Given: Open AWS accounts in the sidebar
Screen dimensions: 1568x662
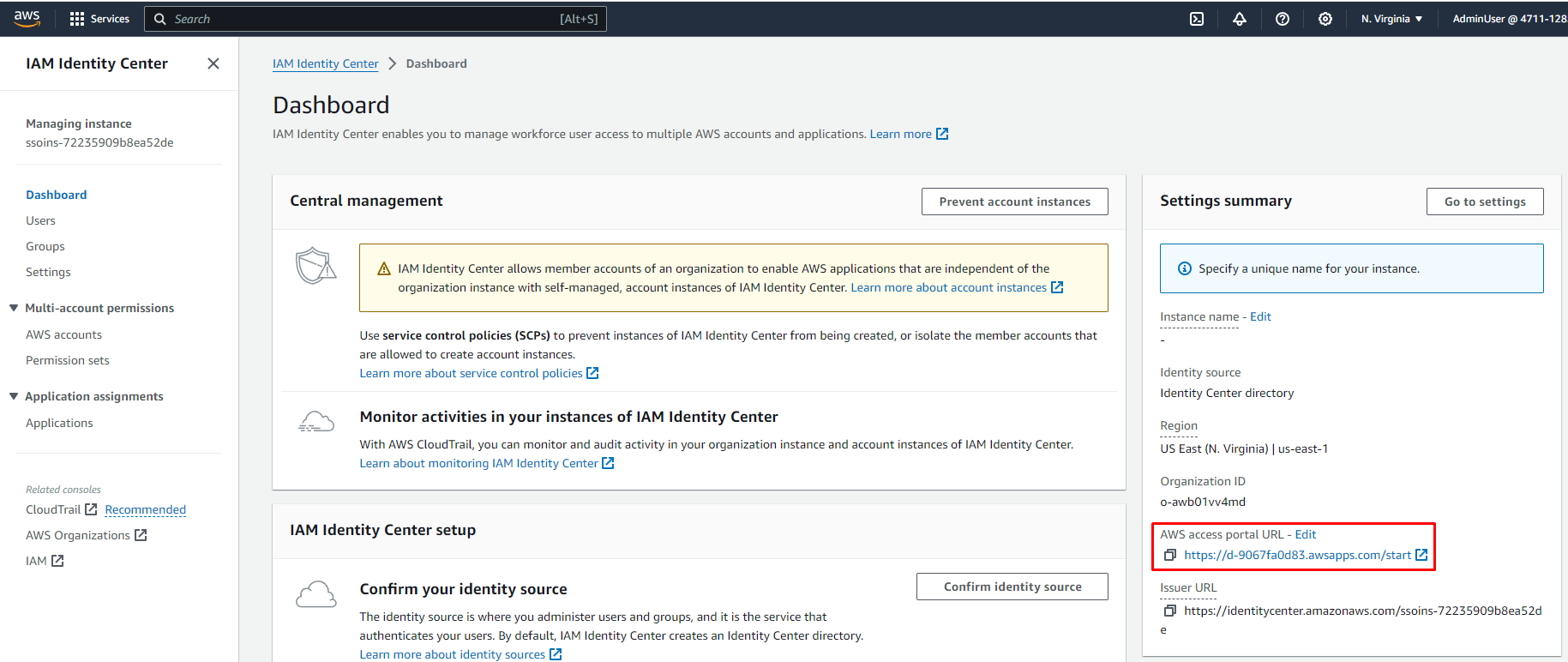Looking at the screenshot, I should coord(63,334).
